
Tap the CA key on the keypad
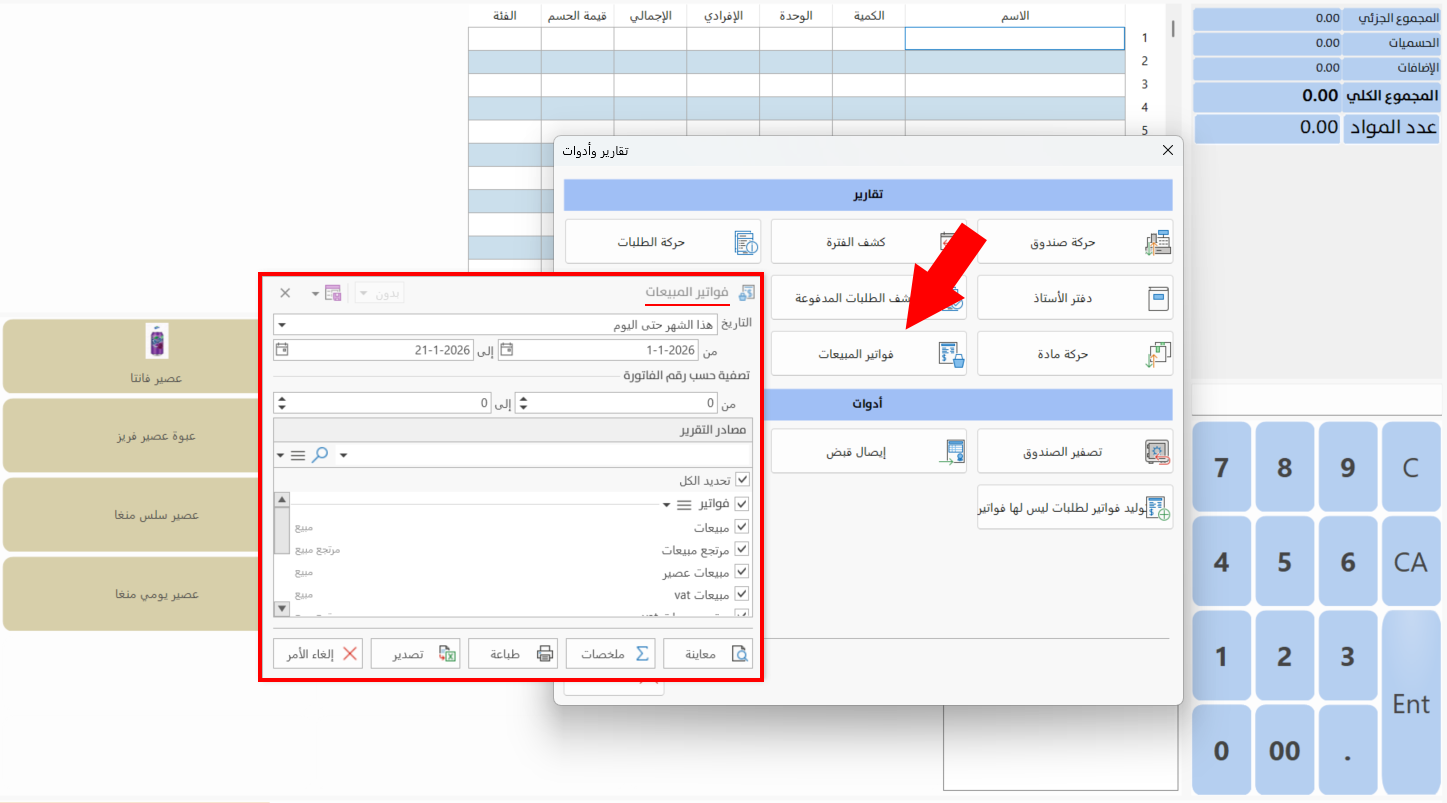coord(1411,562)
